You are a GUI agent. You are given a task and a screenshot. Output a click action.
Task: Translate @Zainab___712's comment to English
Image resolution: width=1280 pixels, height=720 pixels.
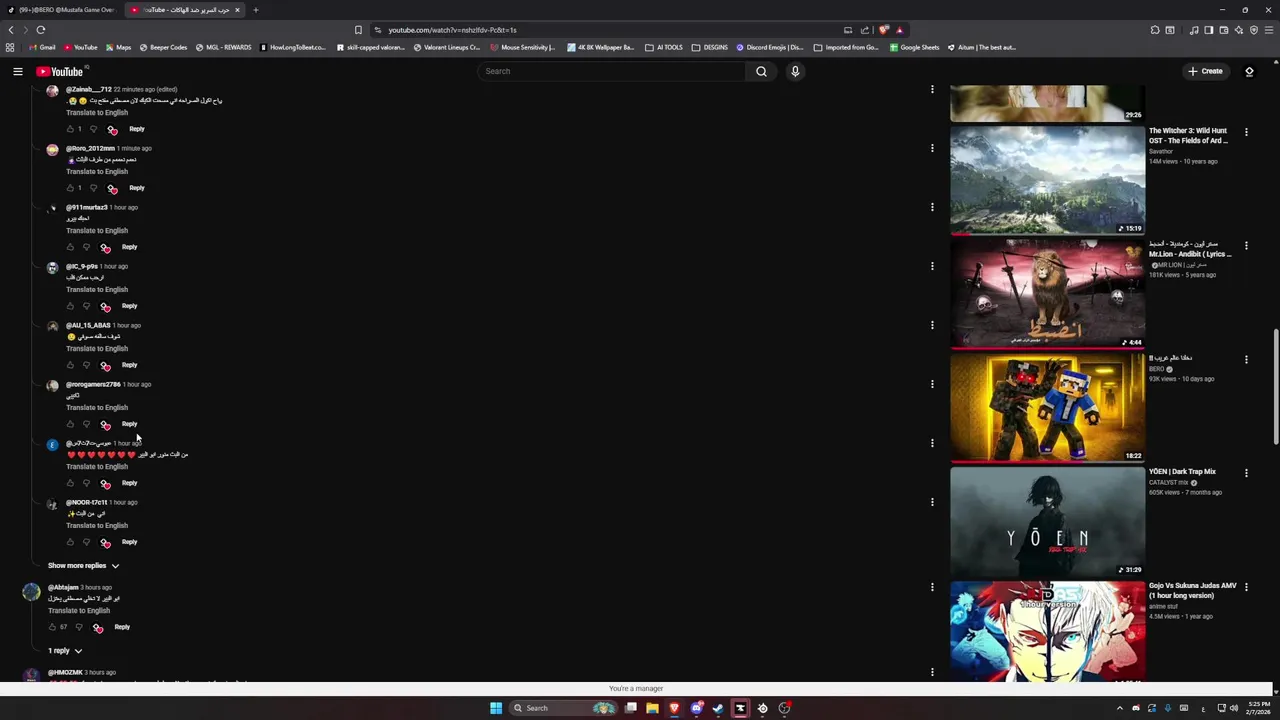97,112
